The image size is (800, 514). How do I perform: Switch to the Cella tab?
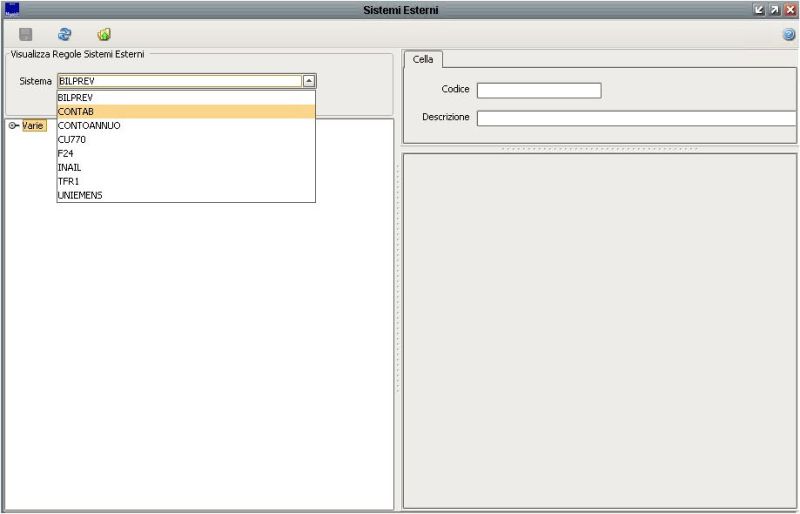point(423,59)
